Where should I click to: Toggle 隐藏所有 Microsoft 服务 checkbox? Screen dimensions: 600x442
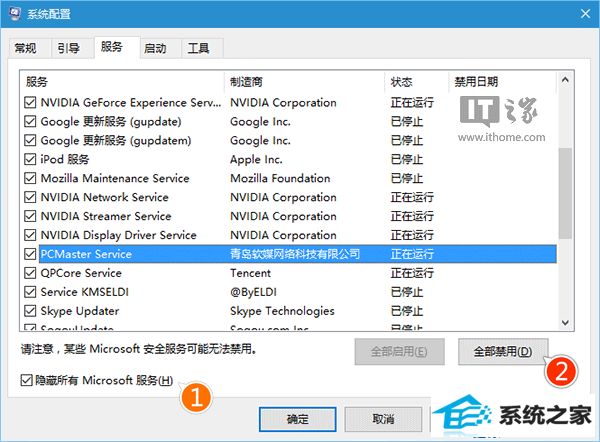26,380
